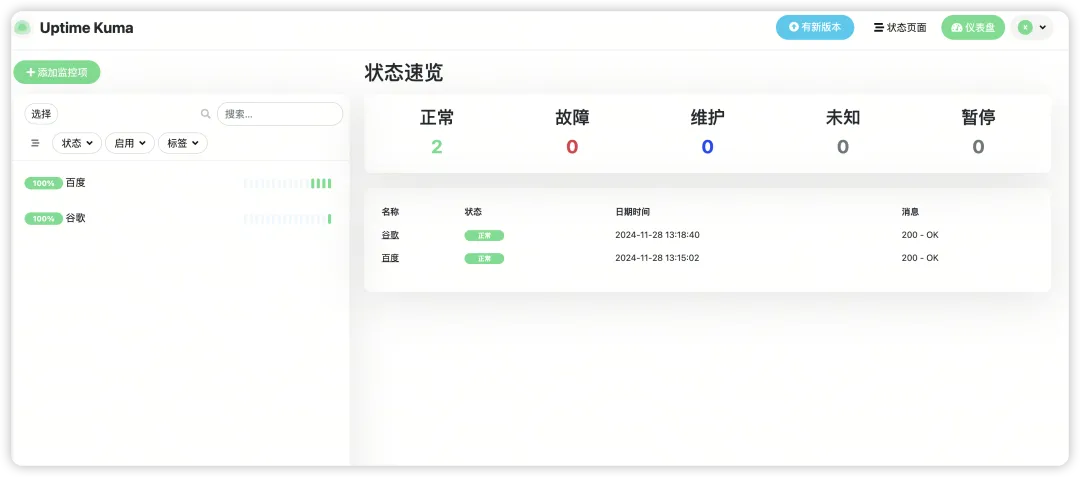
Task: Click the 消息 column header
Action: [910, 211]
